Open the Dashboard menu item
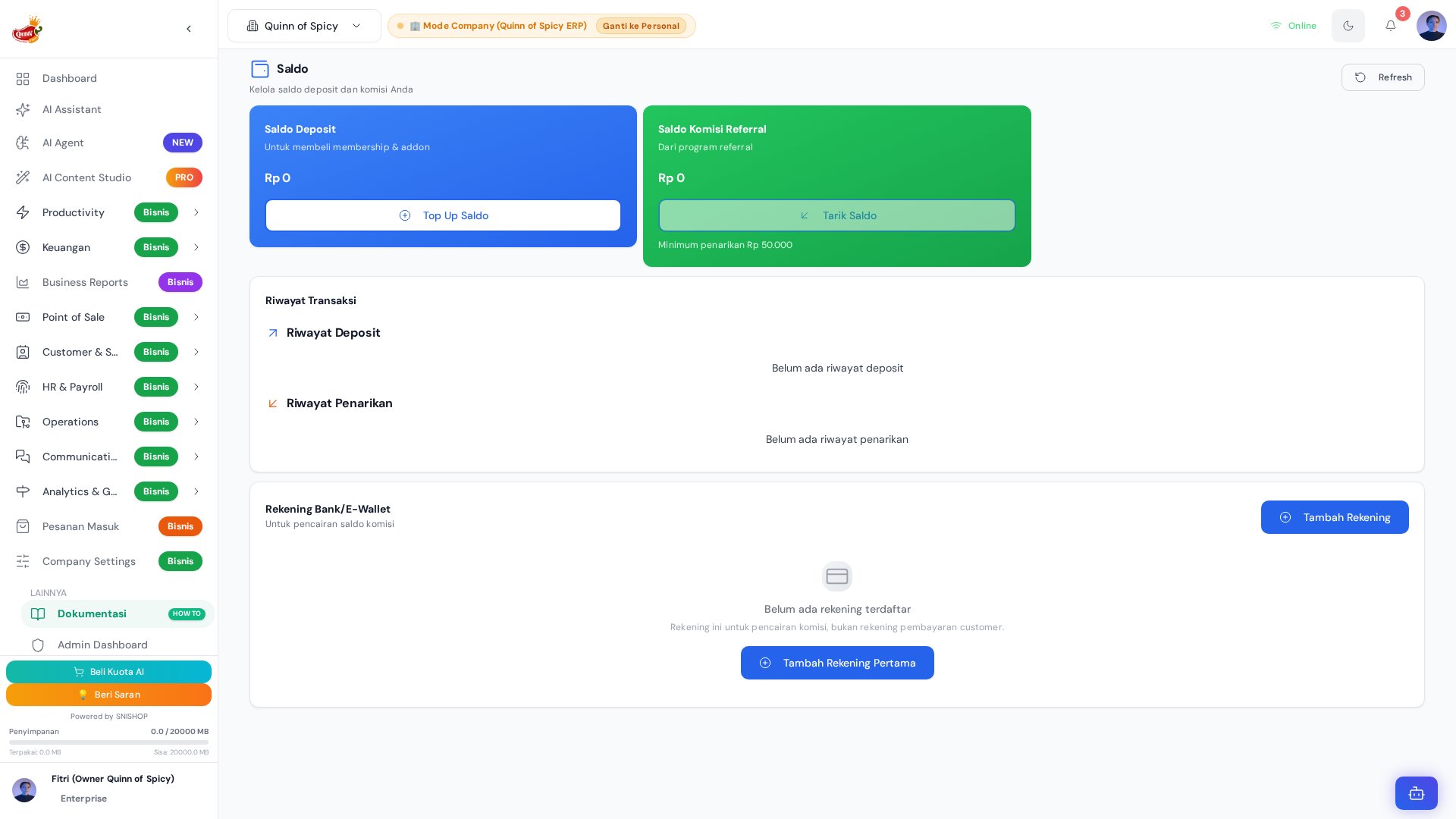Screen dimensions: 1456x819 109,79
